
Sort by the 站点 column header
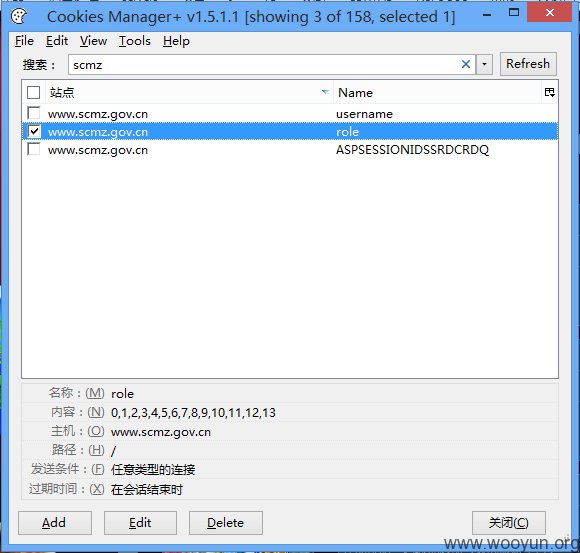coord(189,92)
